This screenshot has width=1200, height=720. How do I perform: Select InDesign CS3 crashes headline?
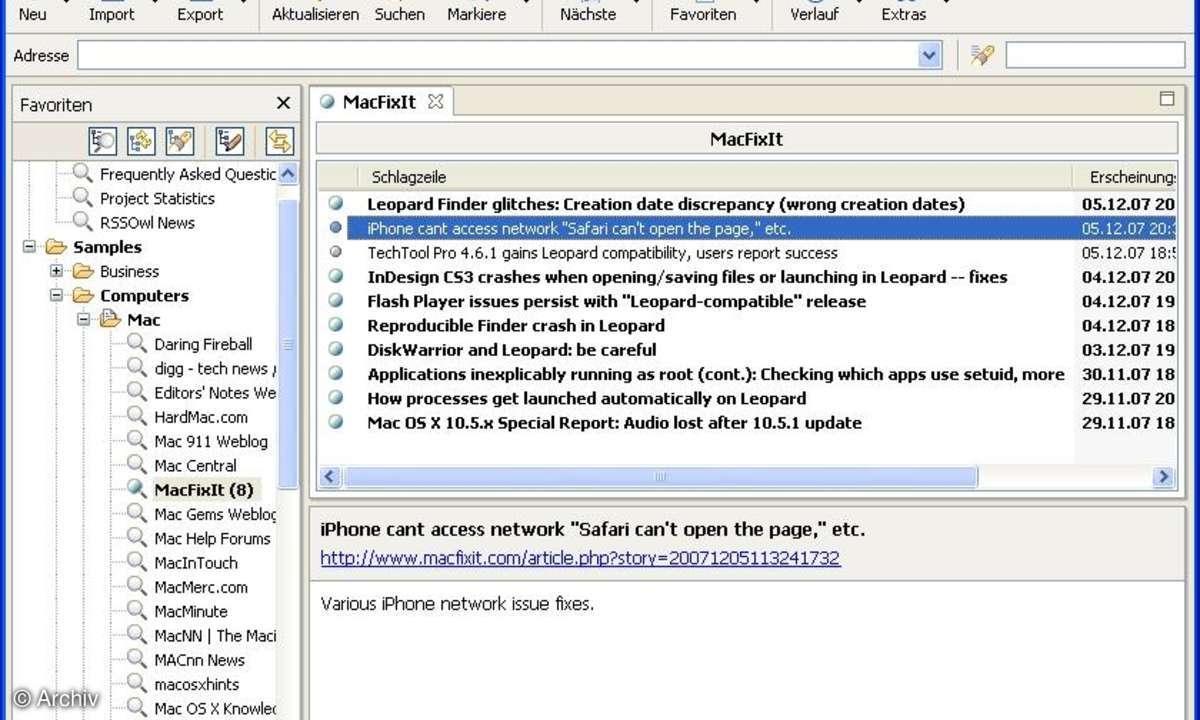(x=687, y=277)
